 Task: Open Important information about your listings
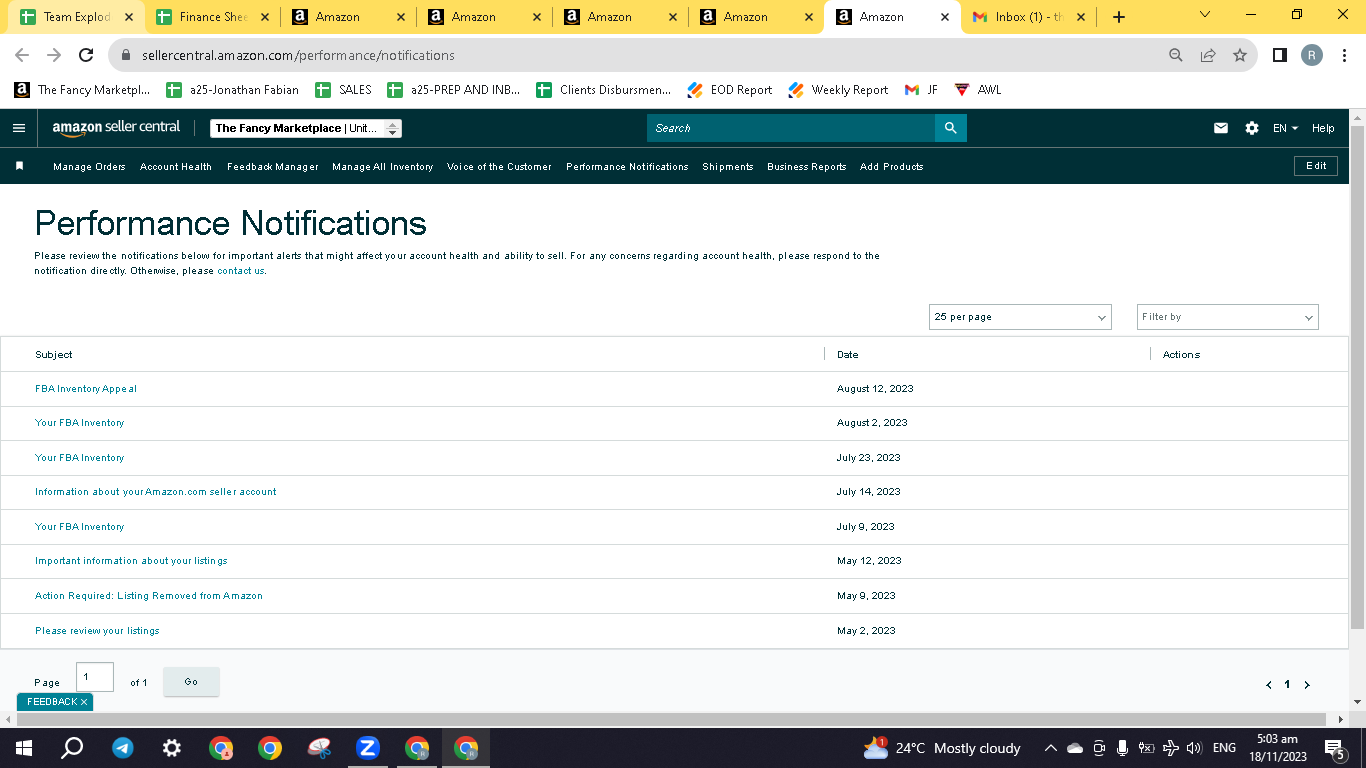[131, 561]
